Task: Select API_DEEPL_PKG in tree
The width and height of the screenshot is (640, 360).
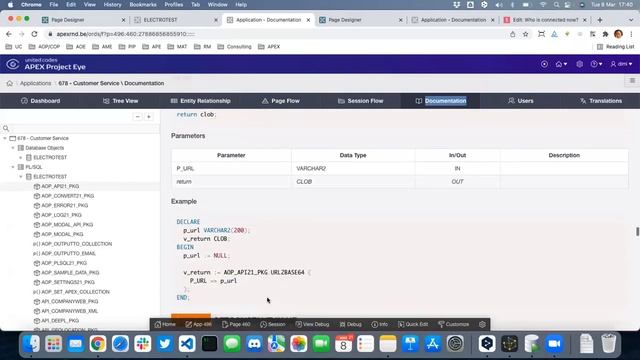Action: [60, 321]
